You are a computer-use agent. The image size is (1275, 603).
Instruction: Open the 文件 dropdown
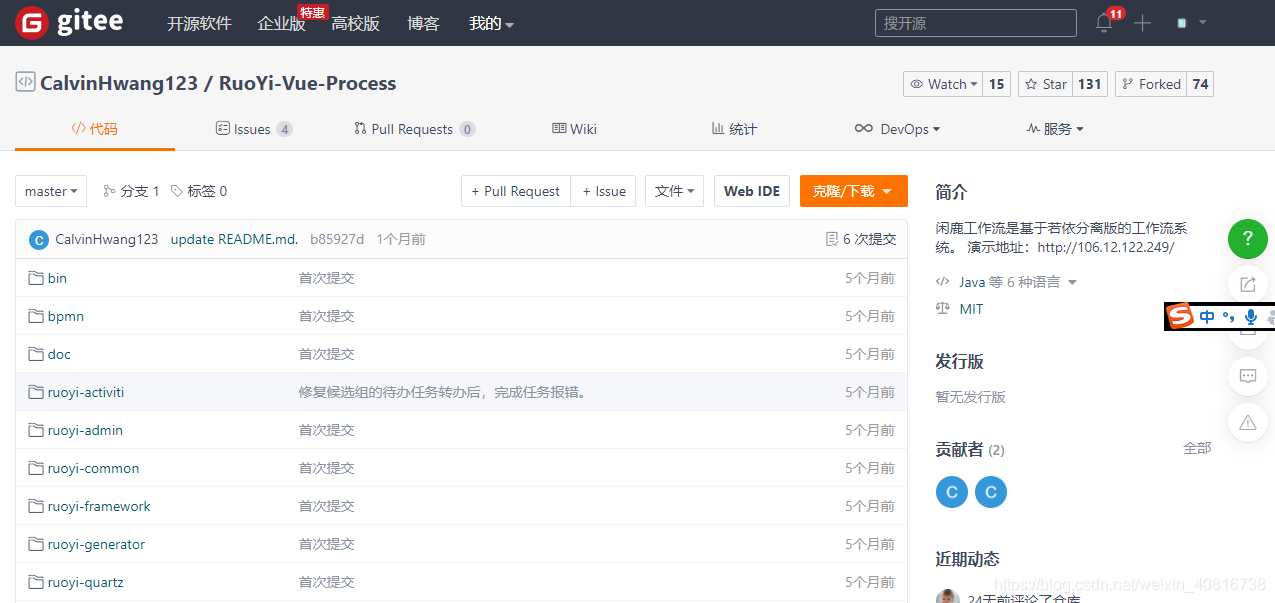point(674,191)
